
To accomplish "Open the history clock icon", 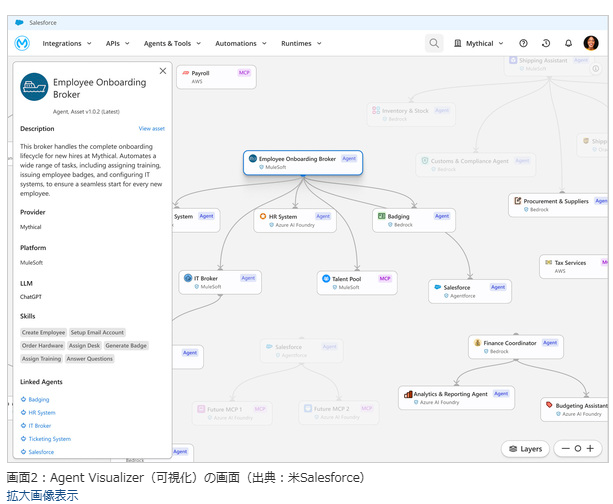I will (546, 43).
